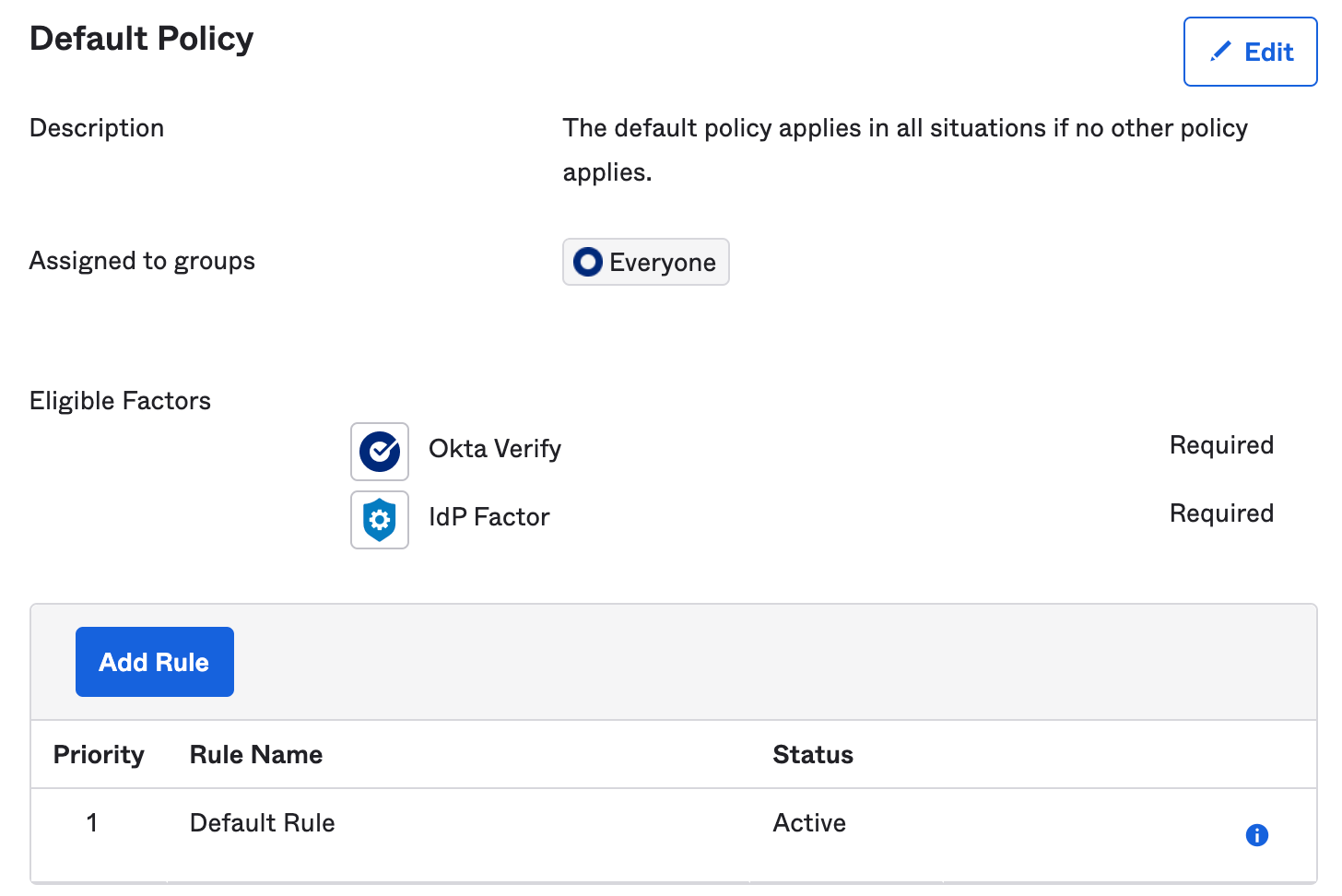Click the Everyone group circle icon
Screen dimensions: 1342x896
[x=587, y=262]
